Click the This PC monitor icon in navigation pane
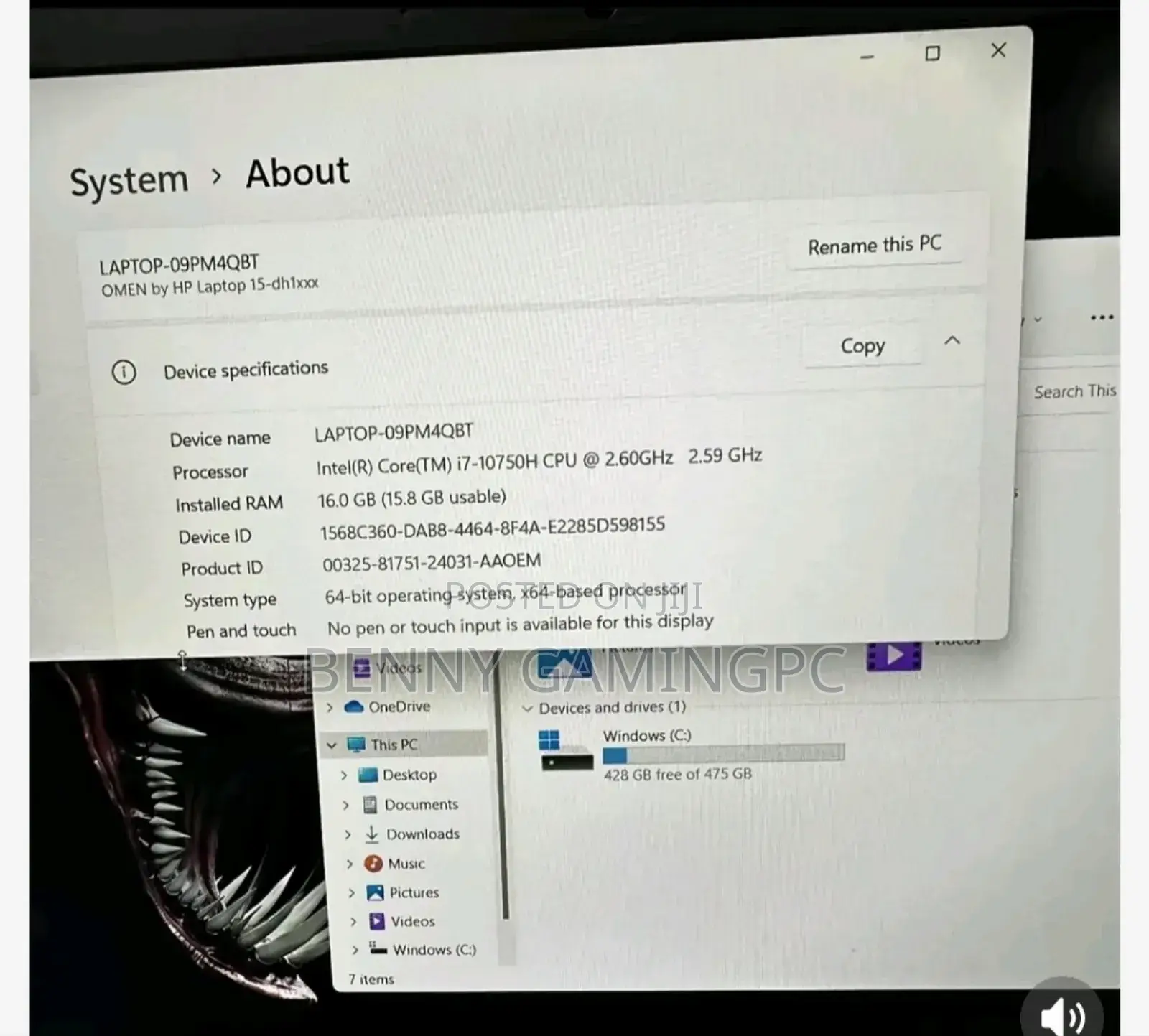 (356, 745)
